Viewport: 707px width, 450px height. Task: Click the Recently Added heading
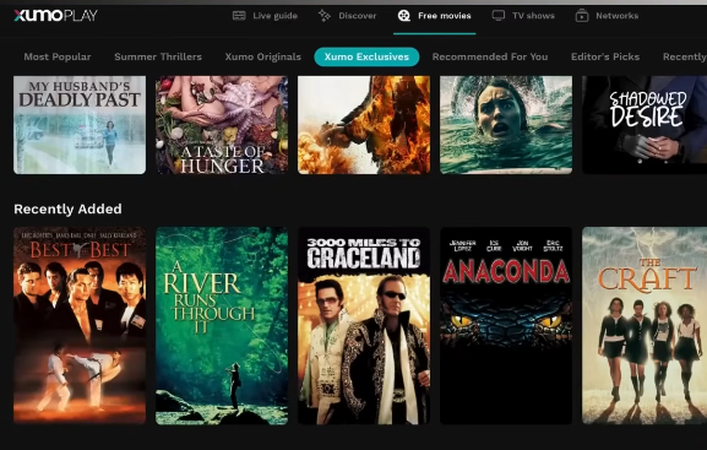68,209
